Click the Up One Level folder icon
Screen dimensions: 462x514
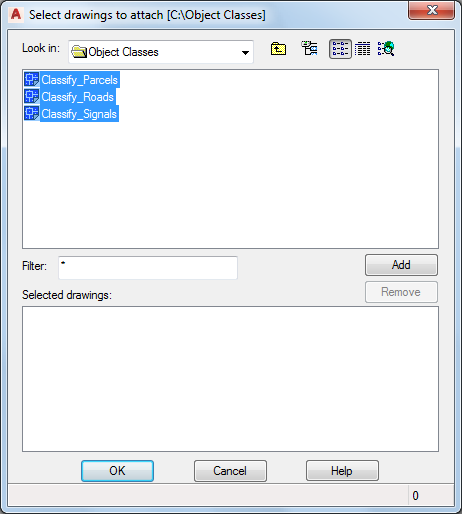[x=278, y=49]
